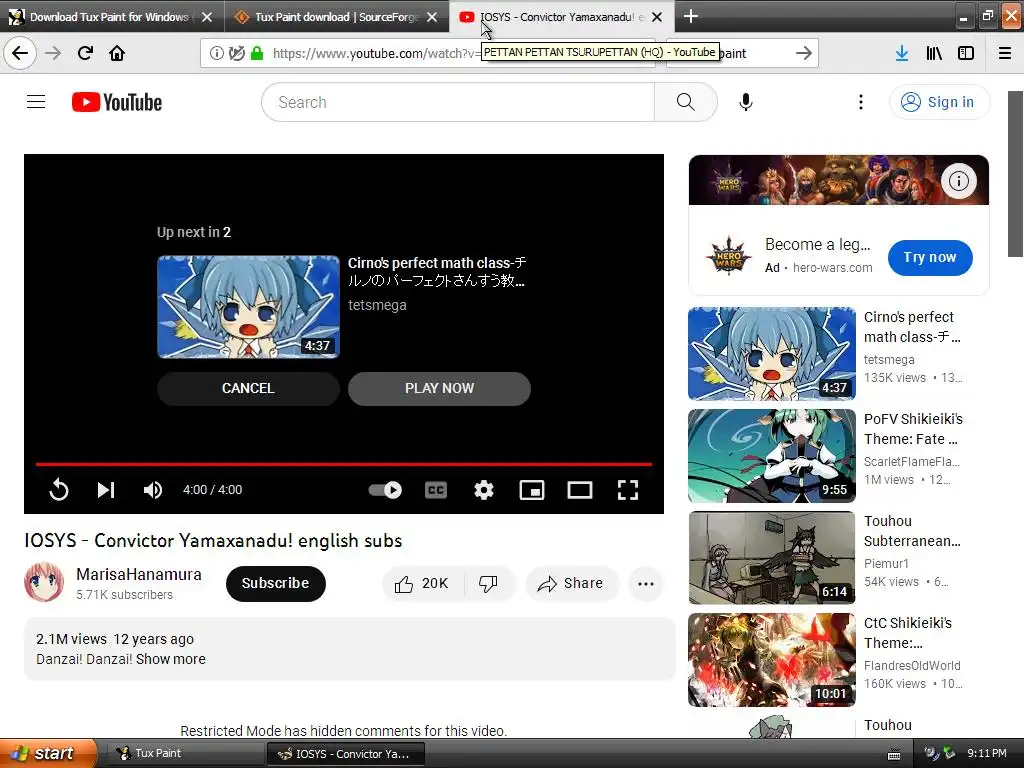Screen dimensions: 1024x768
Task: Click the browser Back arrow button
Action: coord(20,53)
